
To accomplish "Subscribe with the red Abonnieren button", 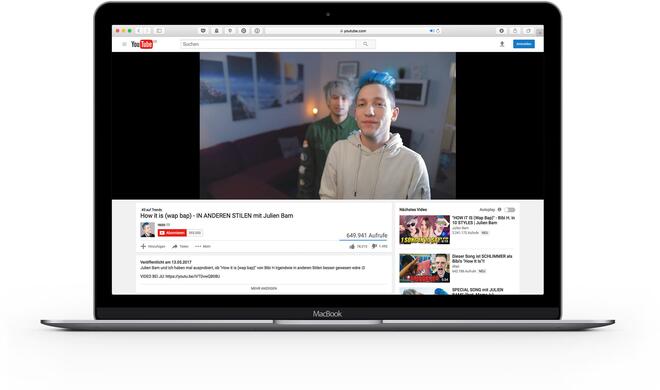I will coord(172,233).
